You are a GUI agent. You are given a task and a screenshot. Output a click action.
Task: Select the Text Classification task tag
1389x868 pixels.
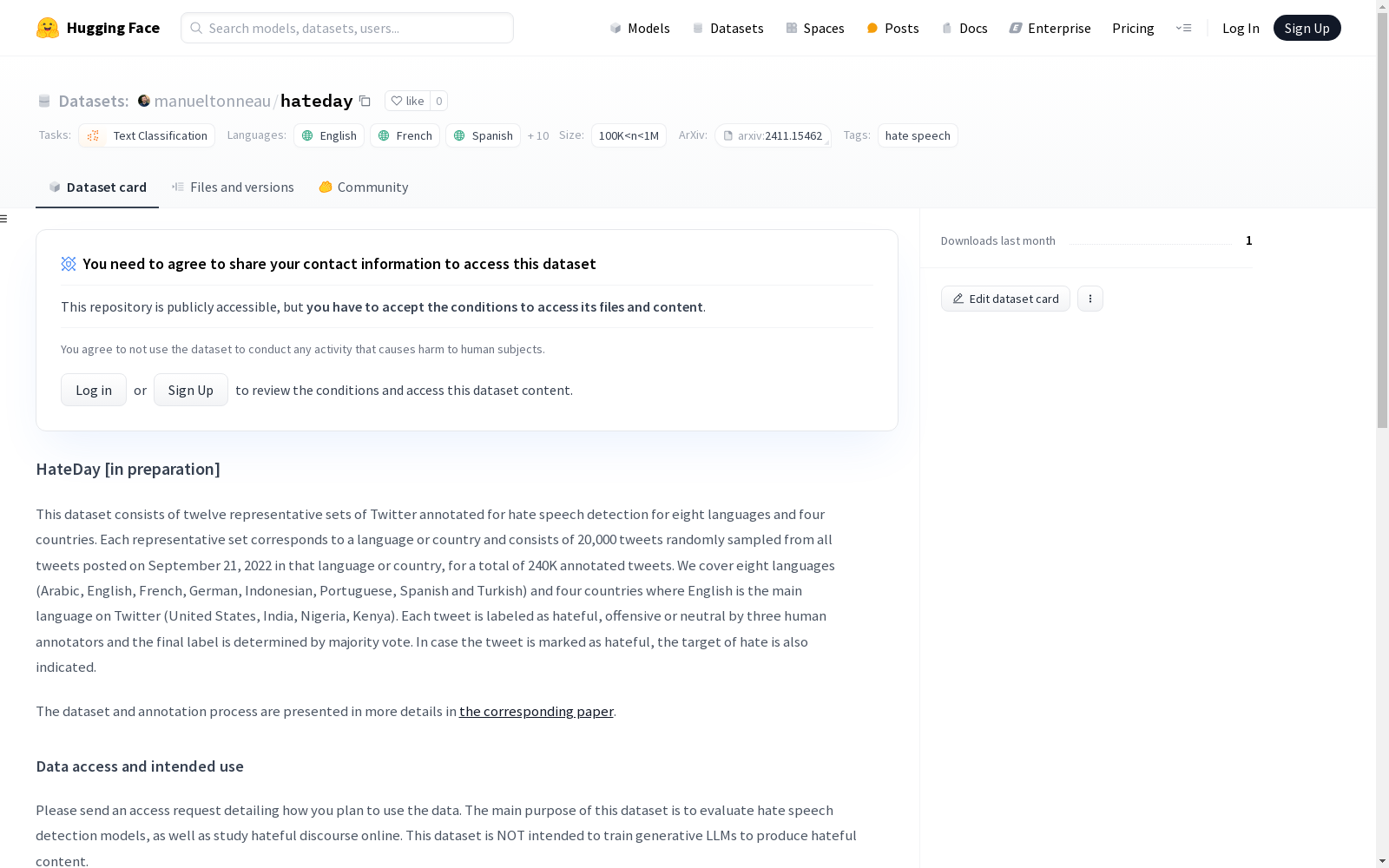(147, 135)
